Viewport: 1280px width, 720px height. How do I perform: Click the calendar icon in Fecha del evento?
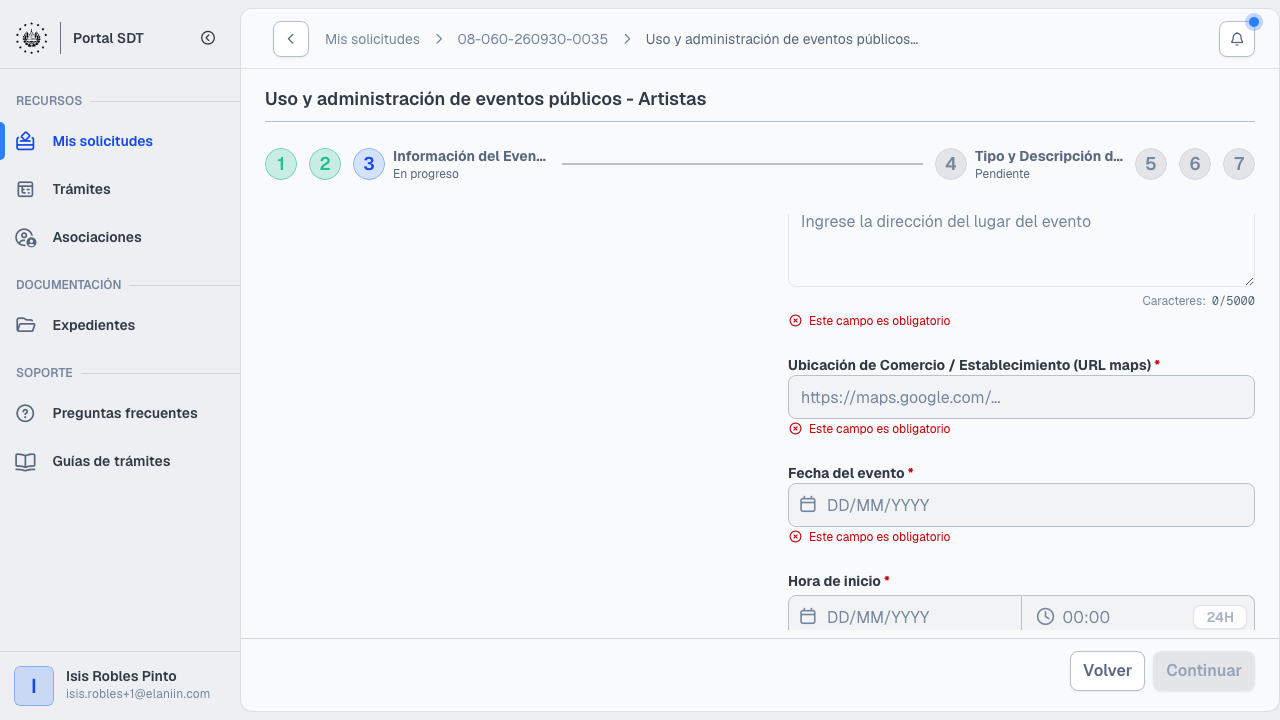pyautogui.click(x=808, y=505)
